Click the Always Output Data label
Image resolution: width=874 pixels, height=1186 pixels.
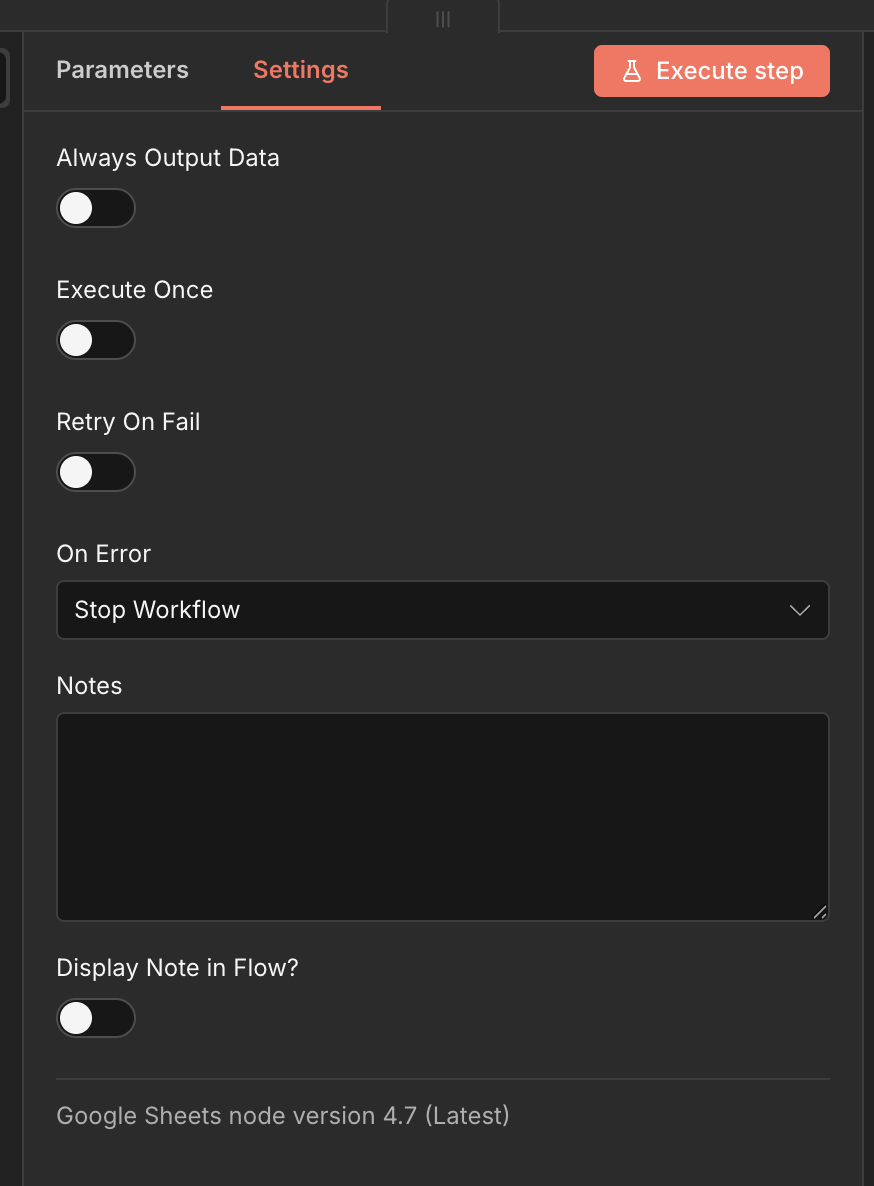pyautogui.click(x=168, y=158)
